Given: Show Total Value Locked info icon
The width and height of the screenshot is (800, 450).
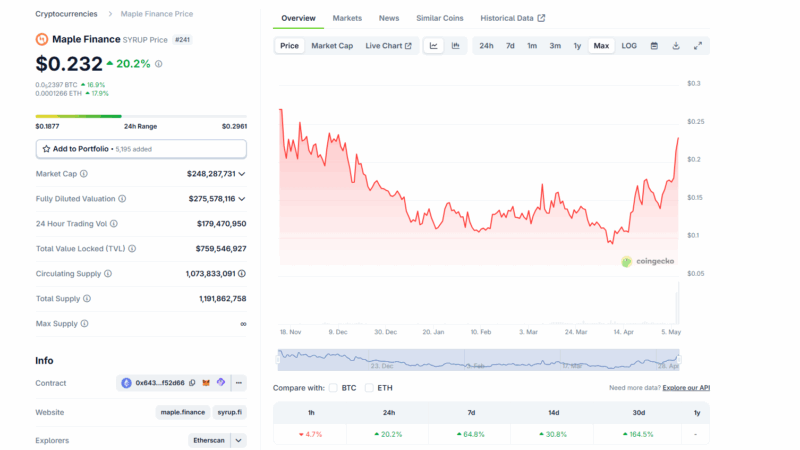Looking at the screenshot, I should point(132,248).
